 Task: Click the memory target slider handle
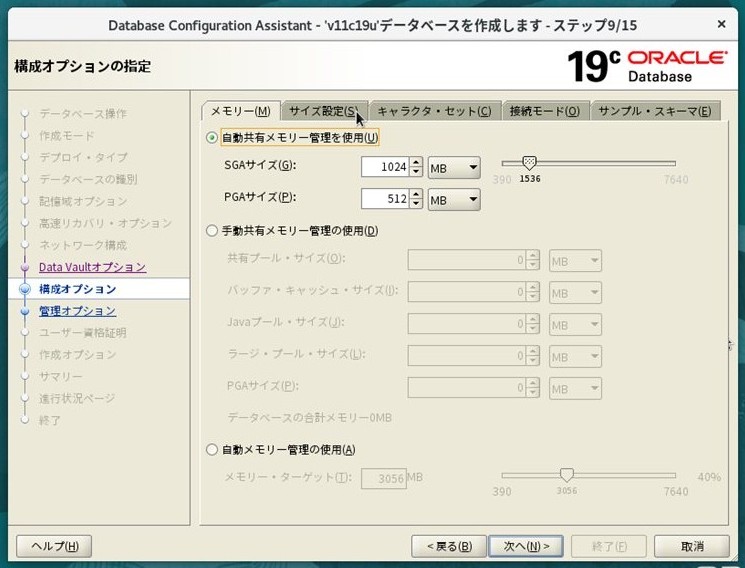click(x=566, y=475)
